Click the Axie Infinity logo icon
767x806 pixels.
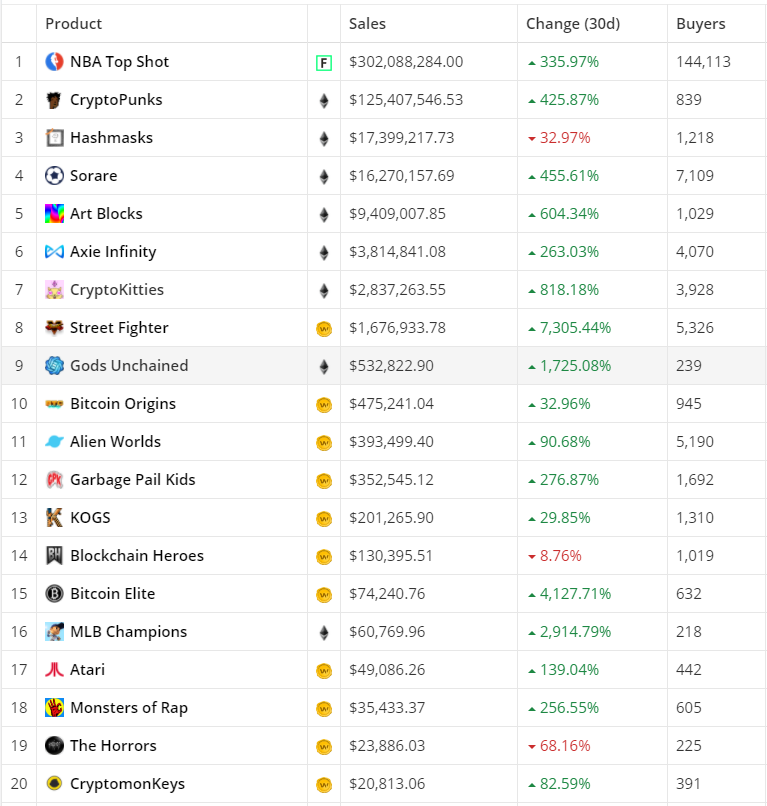point(54,252)
